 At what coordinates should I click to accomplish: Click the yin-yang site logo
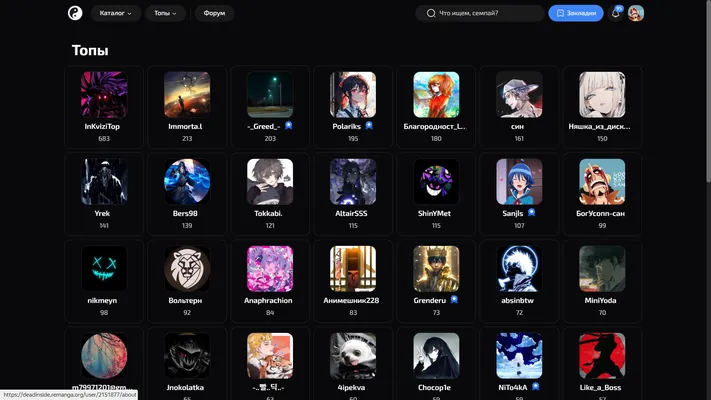pos(75,13)
